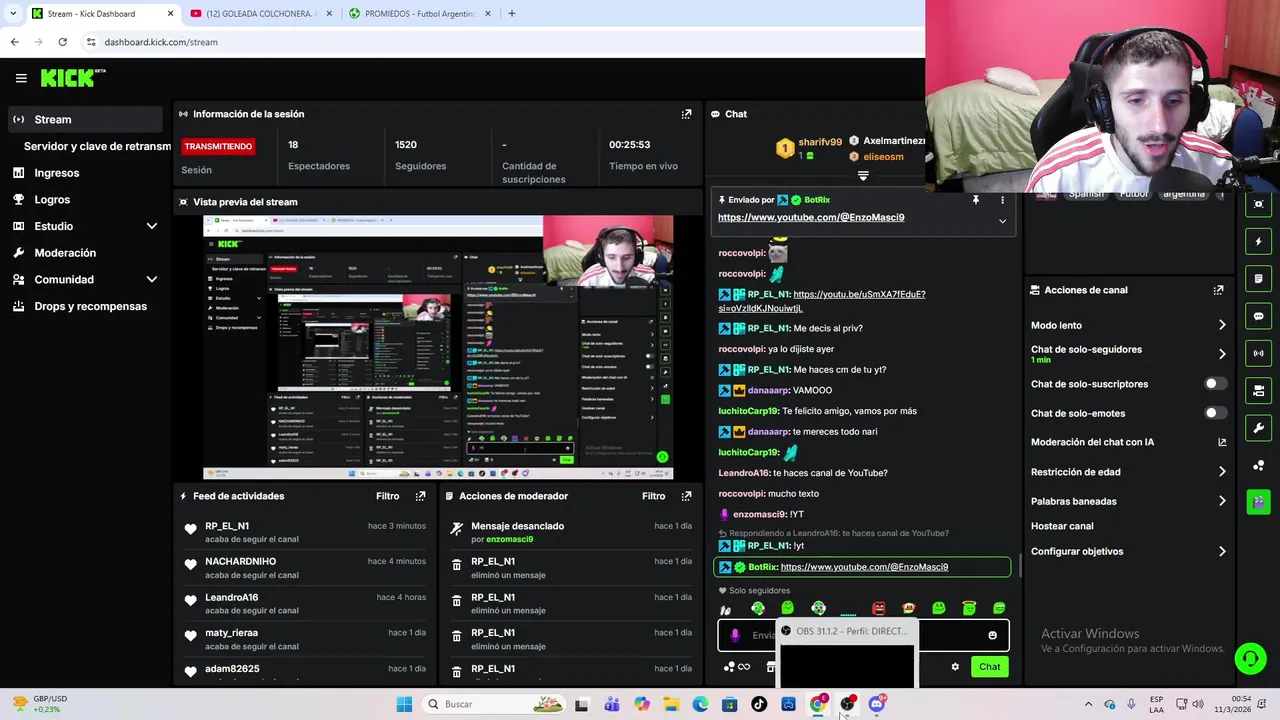Click Hostear canal
The width and height of the screenshot is (1280, 720).
pyautogui.click(x=1062, y=526)
